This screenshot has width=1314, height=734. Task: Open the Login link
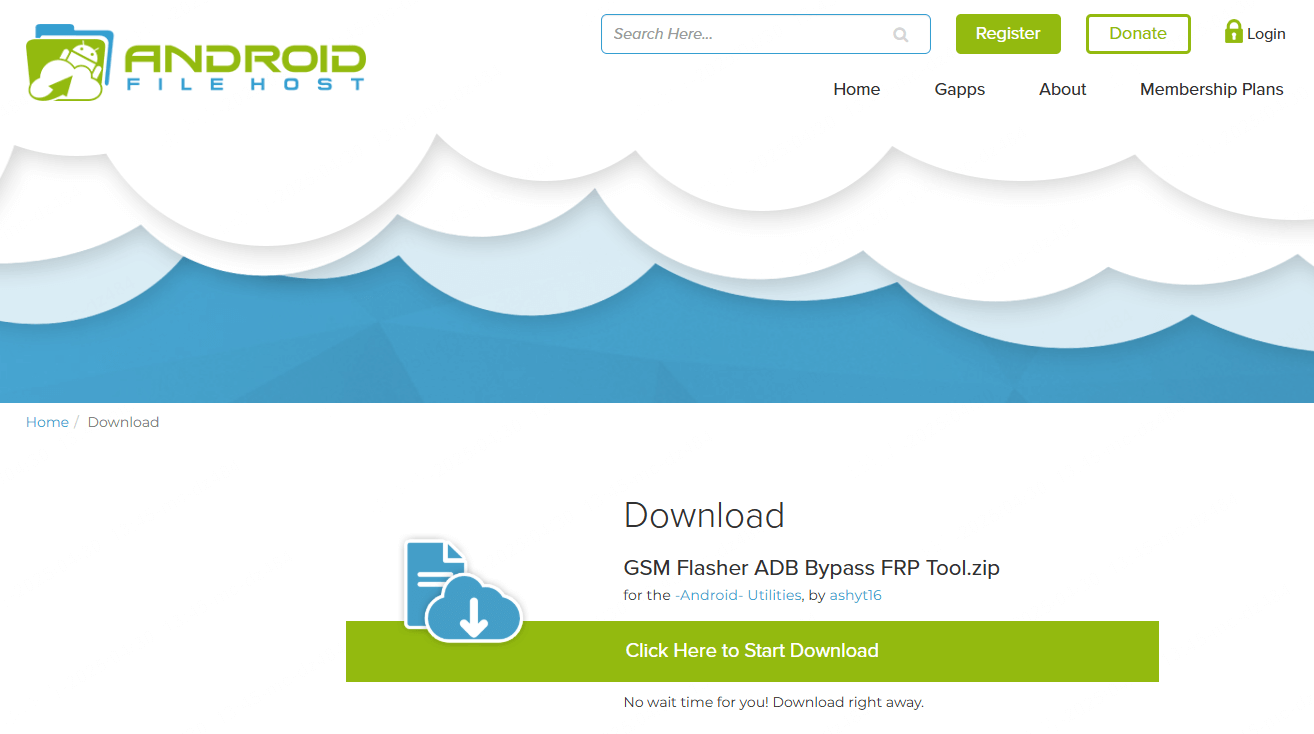(1266, 34)
